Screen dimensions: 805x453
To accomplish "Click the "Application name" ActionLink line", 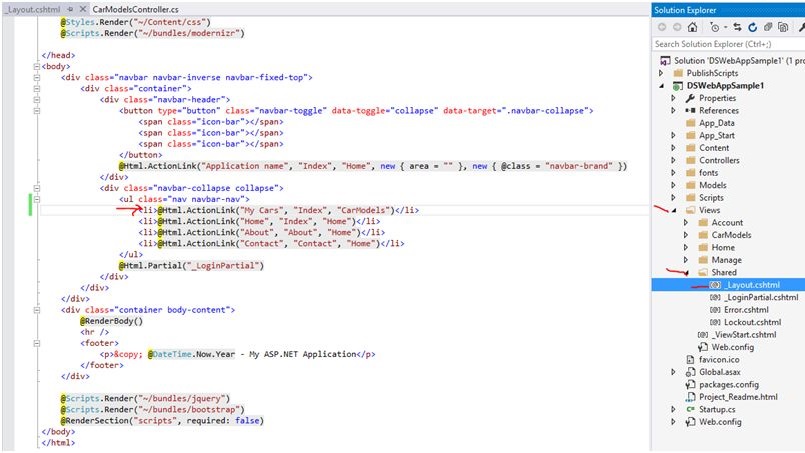I will 373,166.
